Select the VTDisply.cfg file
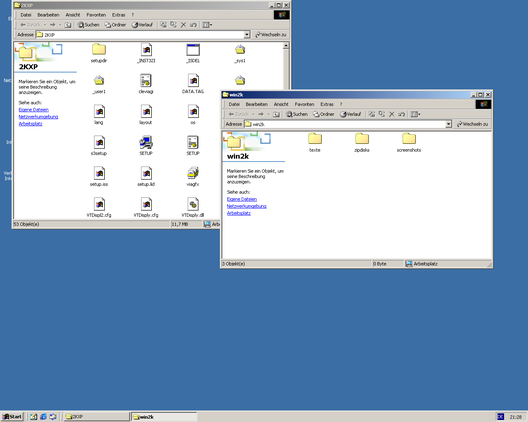528x422 pixels. 146,204
